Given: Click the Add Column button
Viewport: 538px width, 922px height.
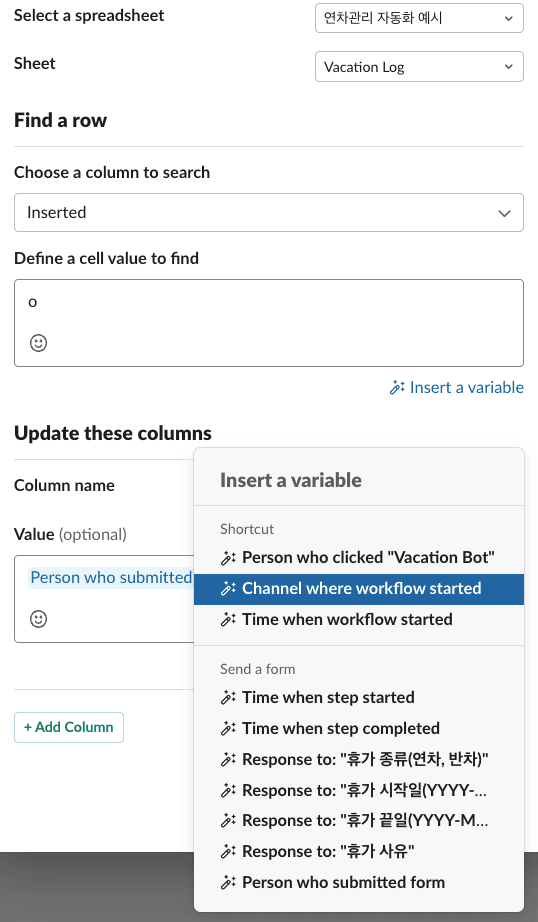Looking at the screenshot, I should [69, 727].
